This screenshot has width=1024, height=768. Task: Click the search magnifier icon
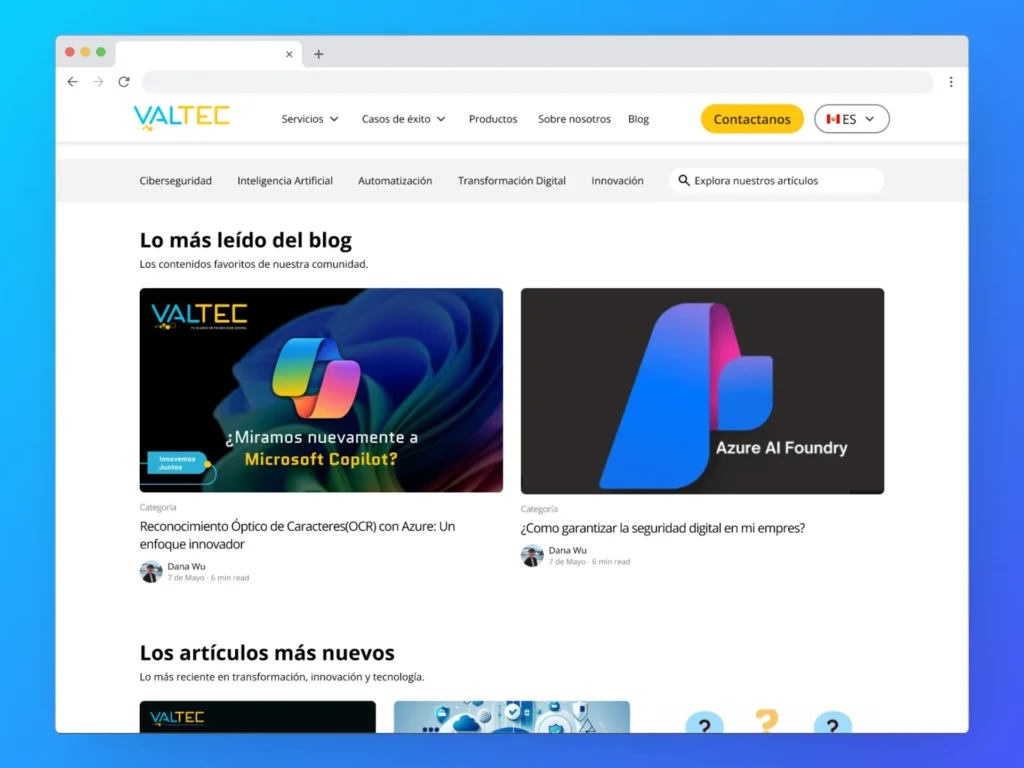tap(684, 180)
